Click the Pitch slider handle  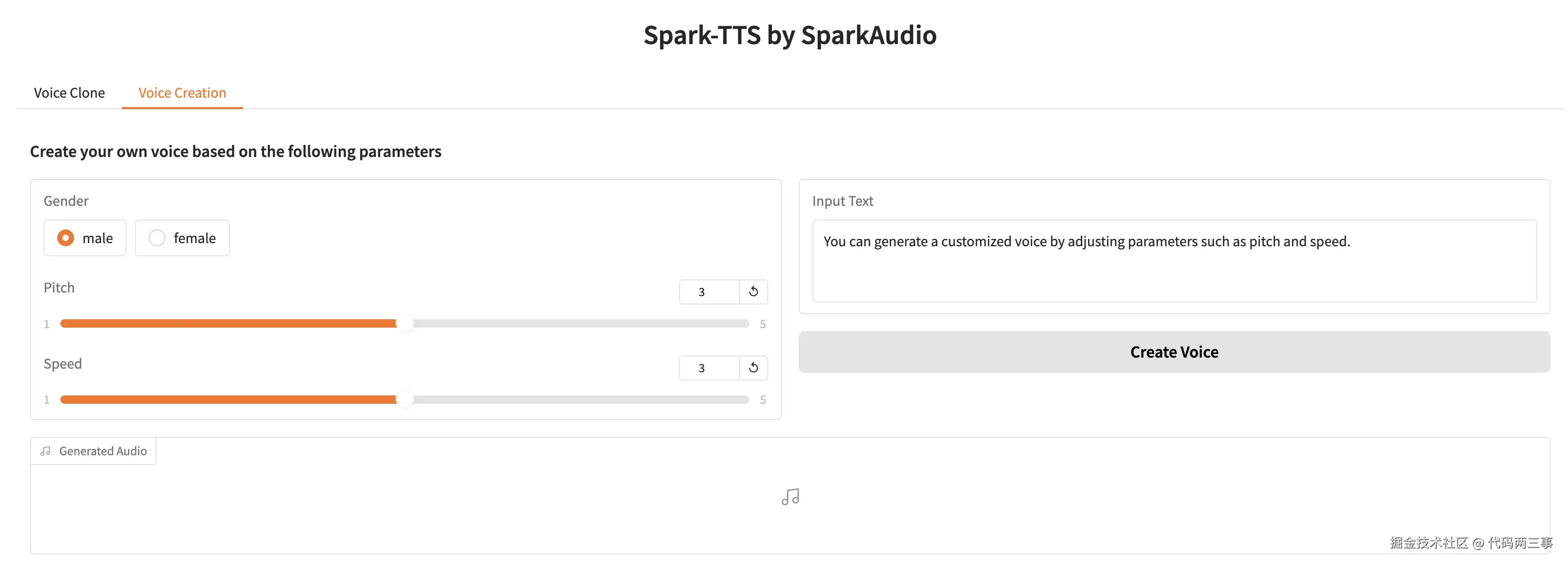tap(404, 323)
